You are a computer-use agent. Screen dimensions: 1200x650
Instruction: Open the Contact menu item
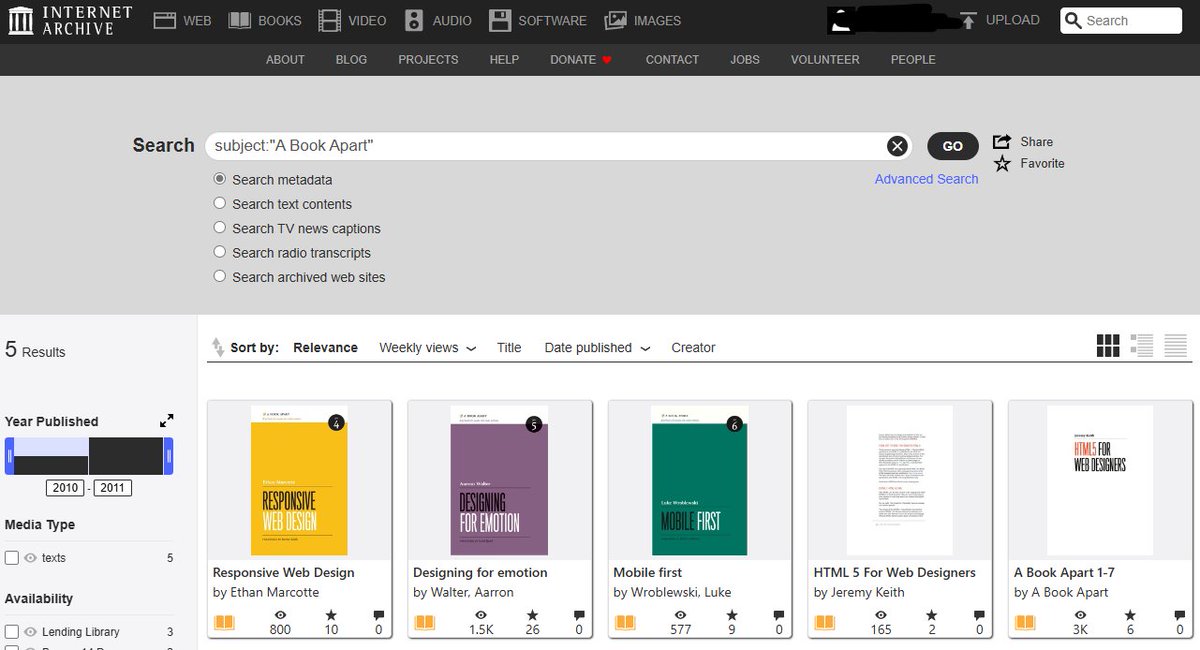point(672,59)
